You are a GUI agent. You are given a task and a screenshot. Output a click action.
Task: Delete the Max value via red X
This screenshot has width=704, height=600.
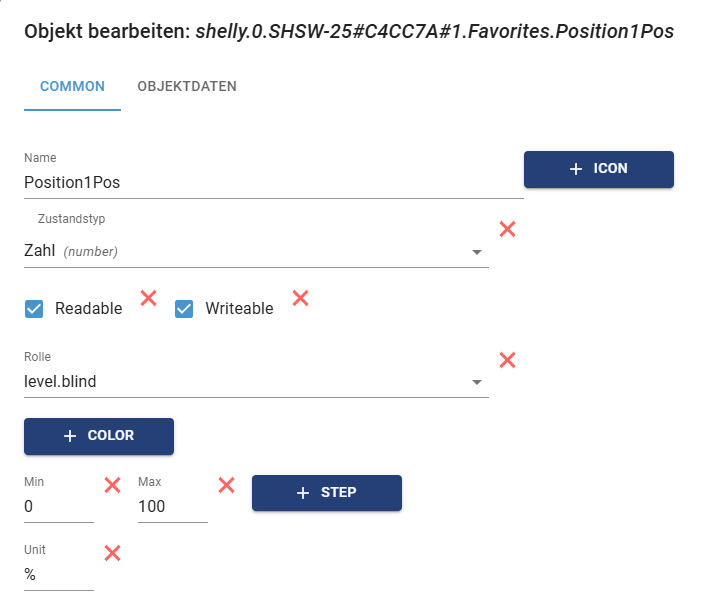[x=227, y=485]
